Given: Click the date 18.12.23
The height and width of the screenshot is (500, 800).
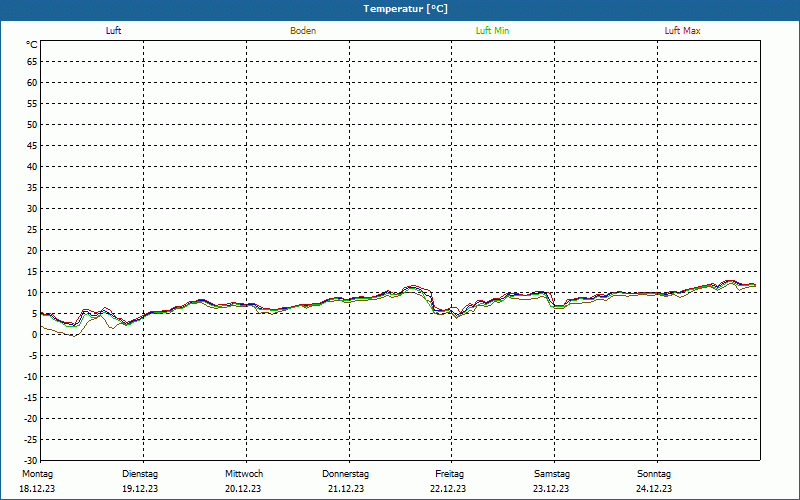Looking at the screenshot, I should 37,489.
